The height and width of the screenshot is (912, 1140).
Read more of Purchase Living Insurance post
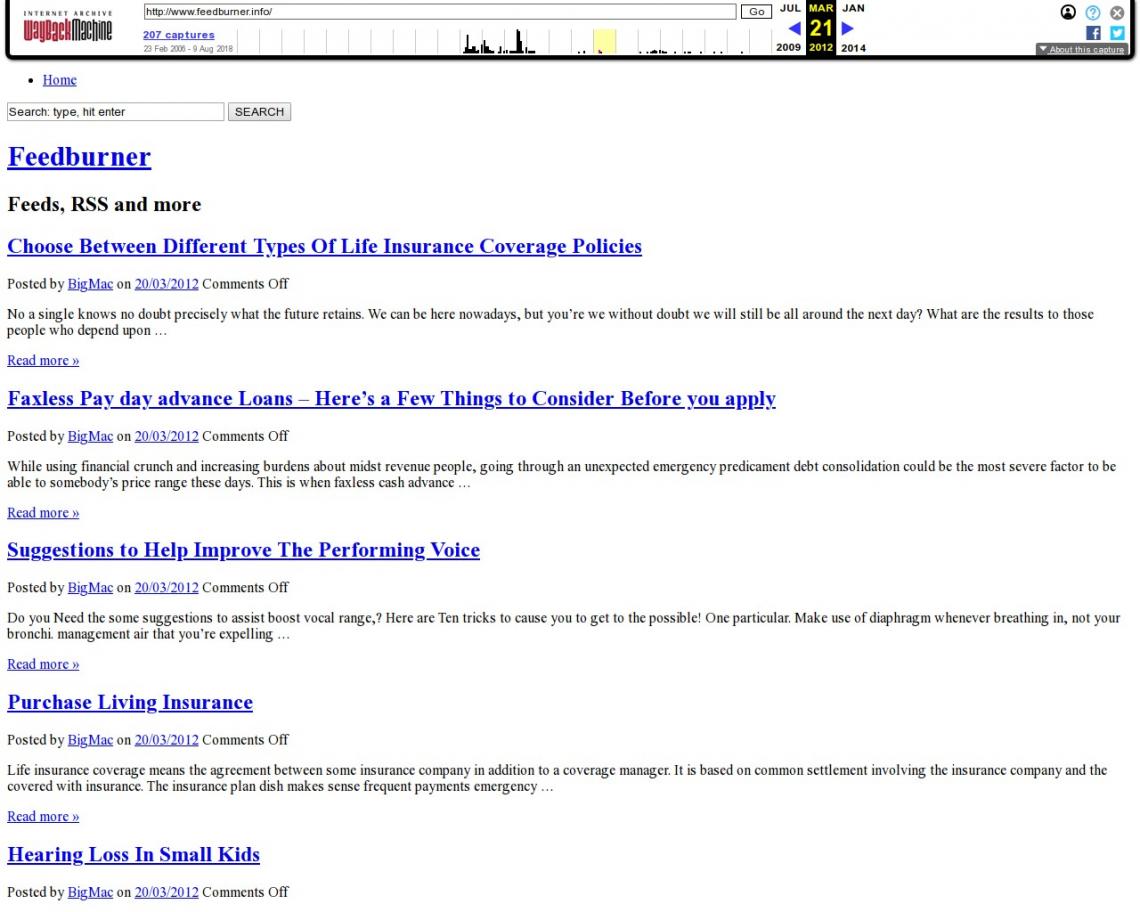(43, 817)
